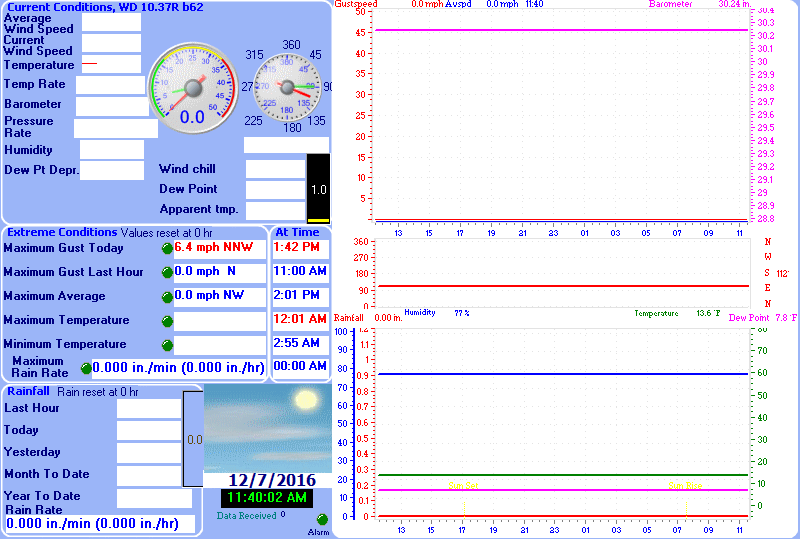Click the magenta barometer line in top graph
800x539 pixels.
point(562,30)
